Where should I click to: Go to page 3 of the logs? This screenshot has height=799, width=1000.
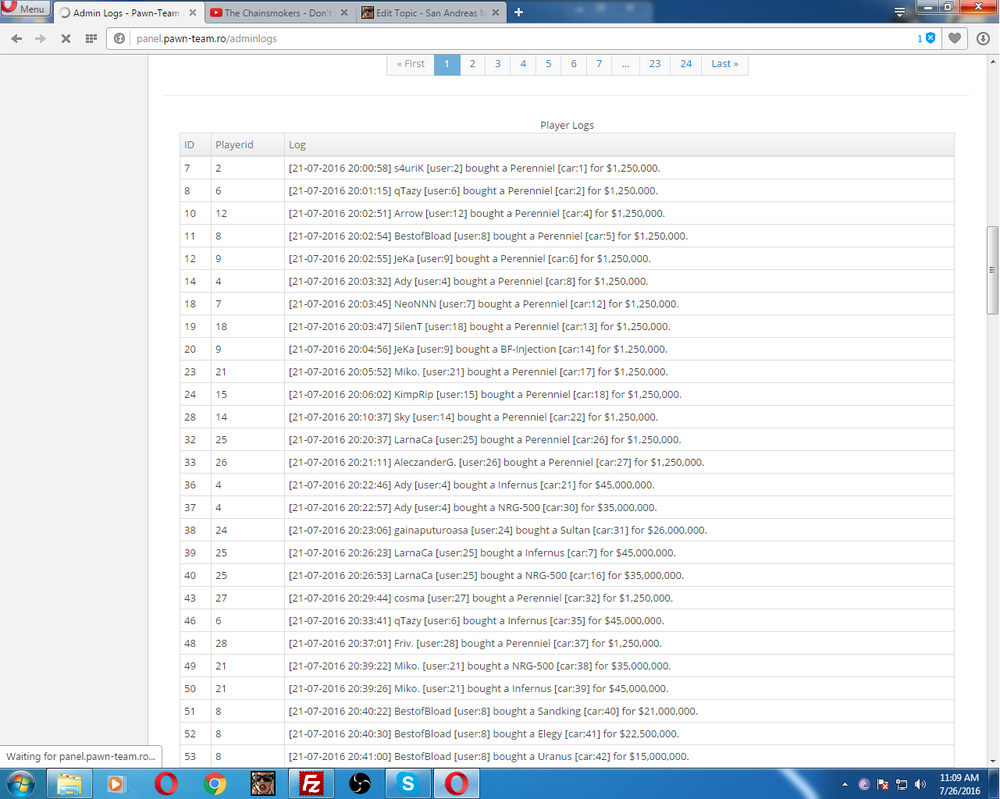tap(498, 64)
